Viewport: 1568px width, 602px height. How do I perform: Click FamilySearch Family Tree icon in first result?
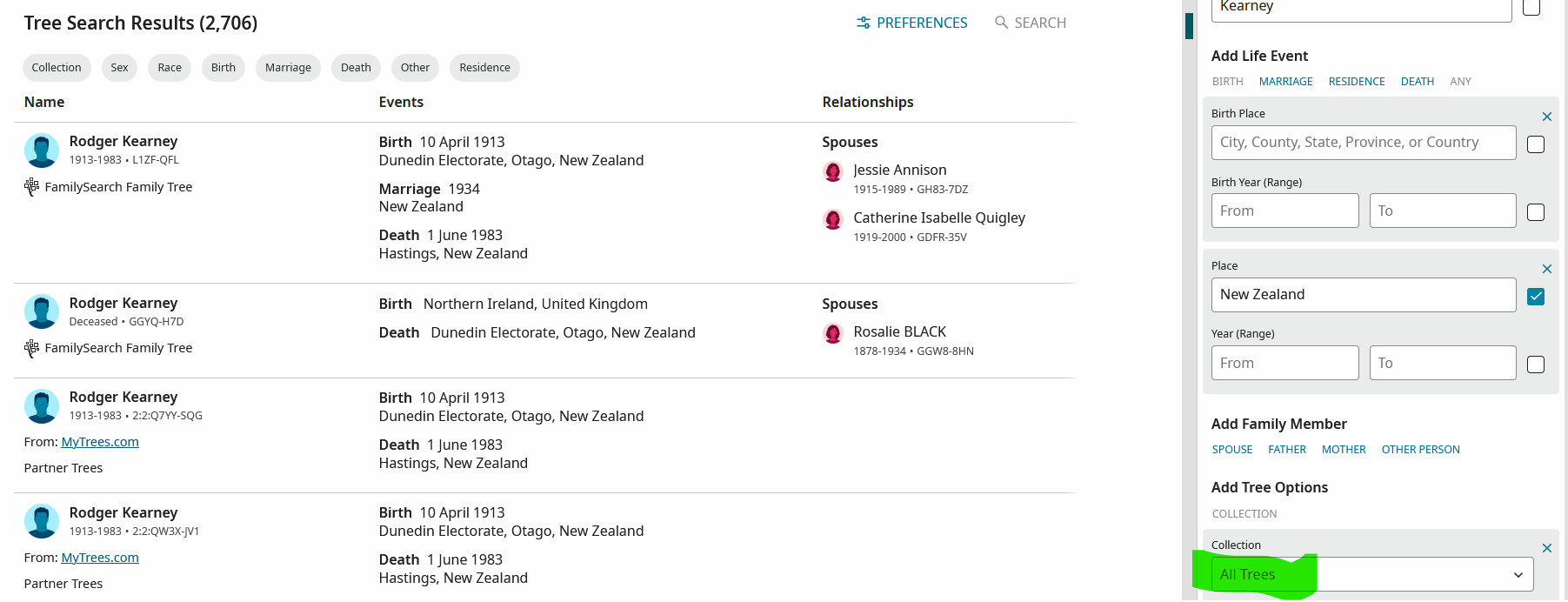[32, 186]
